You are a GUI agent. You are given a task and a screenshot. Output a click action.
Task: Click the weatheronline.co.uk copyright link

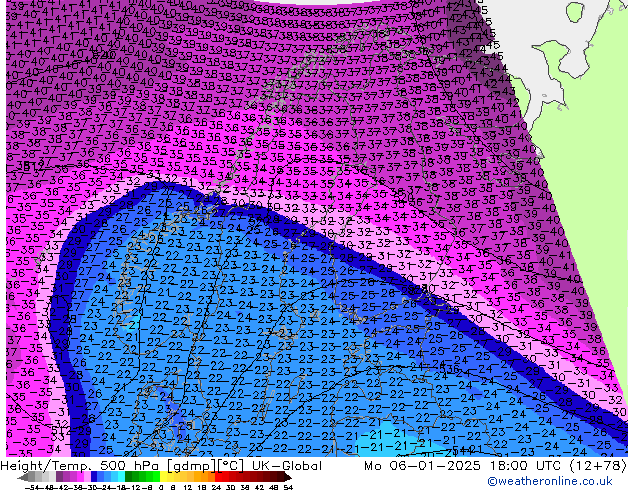point(550,481)
